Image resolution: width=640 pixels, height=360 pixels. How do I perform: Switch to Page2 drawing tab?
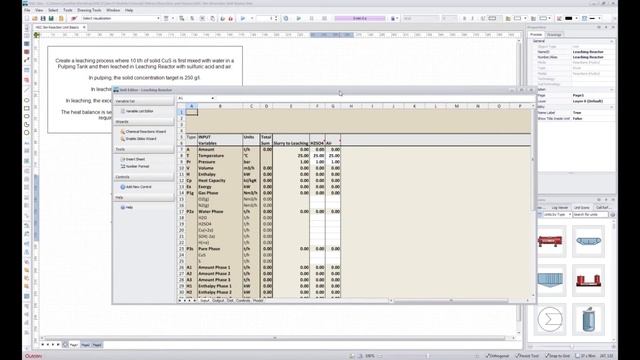tap(85, 345)
